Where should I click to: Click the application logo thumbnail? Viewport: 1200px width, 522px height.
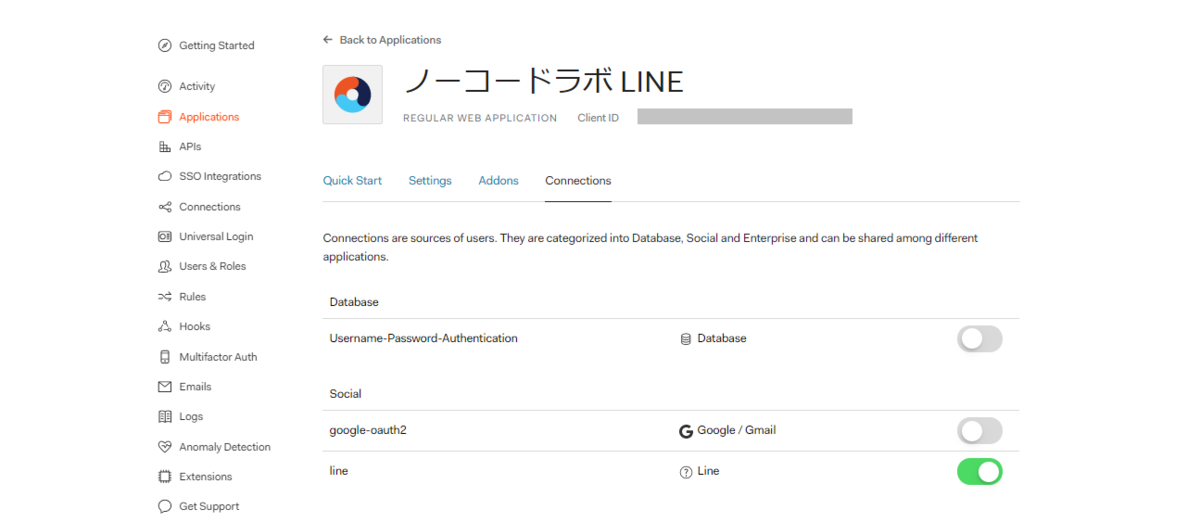pyautogui.click(x=352, y=95)
